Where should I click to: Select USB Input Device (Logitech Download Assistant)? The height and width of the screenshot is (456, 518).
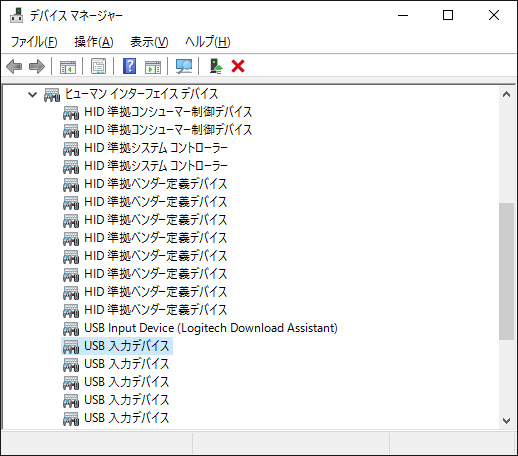[211, 328]
